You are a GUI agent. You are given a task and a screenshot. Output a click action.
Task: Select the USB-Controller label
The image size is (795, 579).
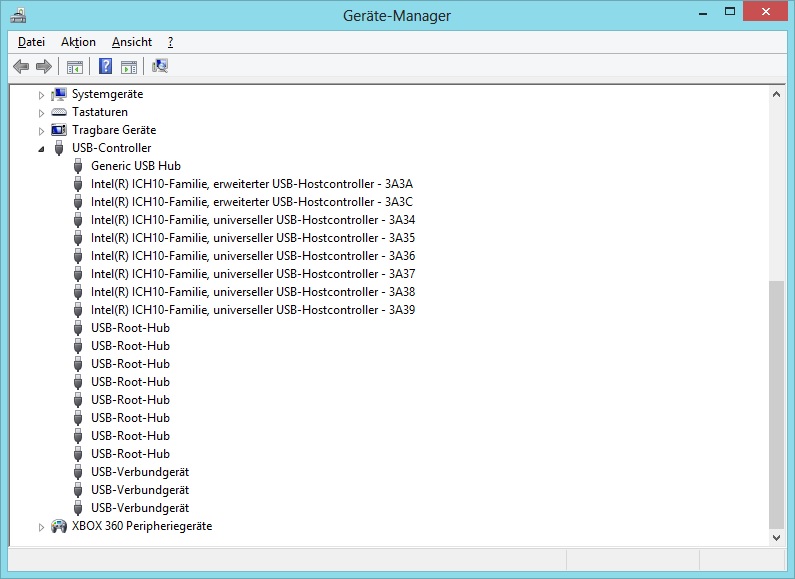point(112,148)
